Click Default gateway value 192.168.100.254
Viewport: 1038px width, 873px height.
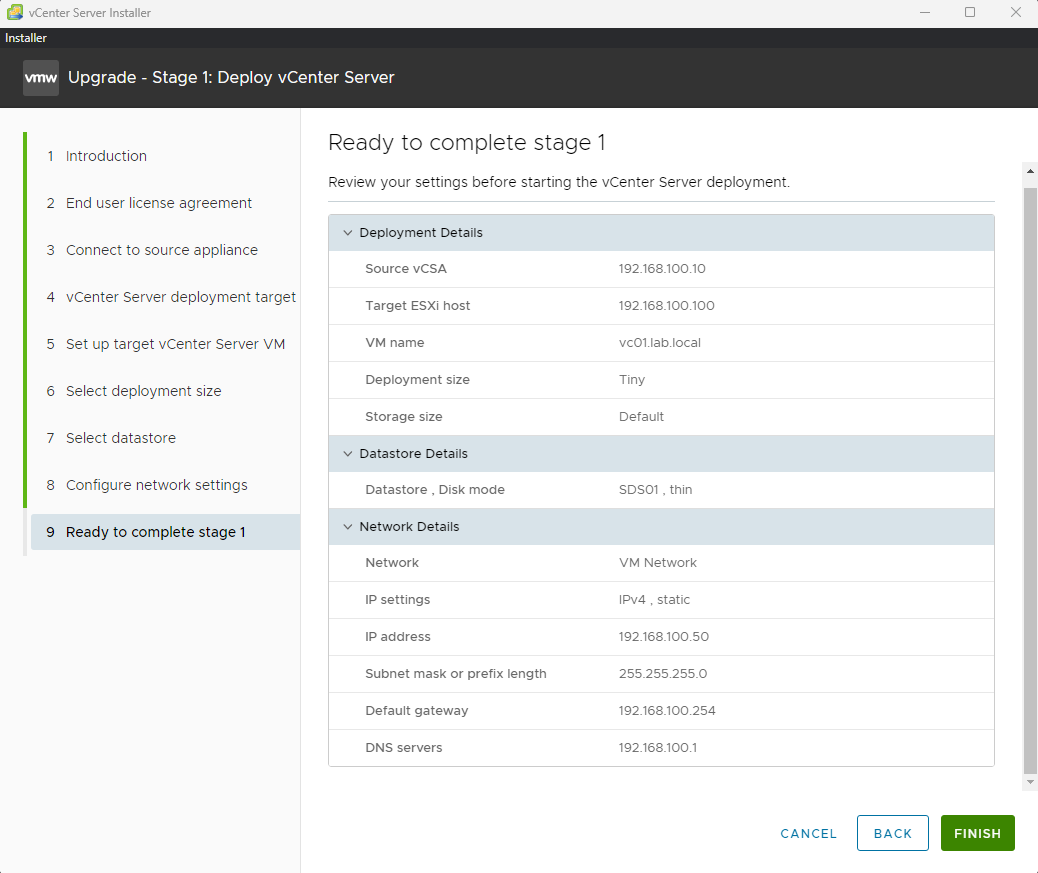pyautogui.click(x=667, y=711)
